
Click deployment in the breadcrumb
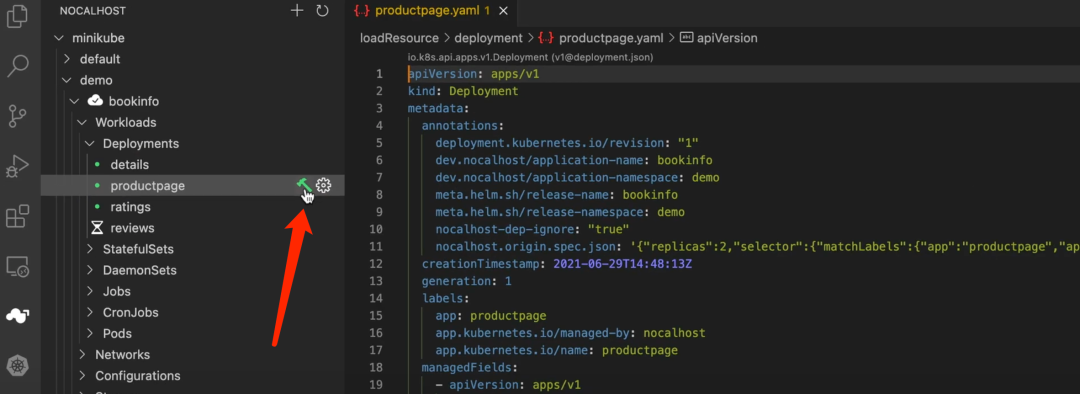pyautogui.click(x=488, y=38)
